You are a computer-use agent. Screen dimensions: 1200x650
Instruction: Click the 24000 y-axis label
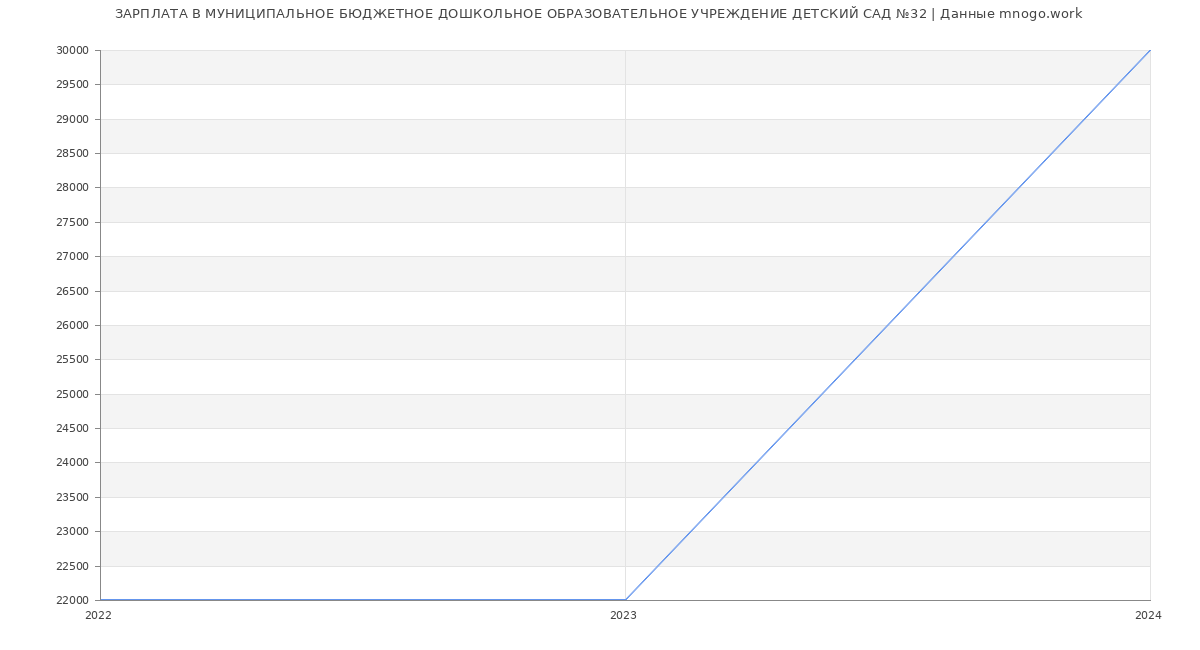tap(72, 462)
